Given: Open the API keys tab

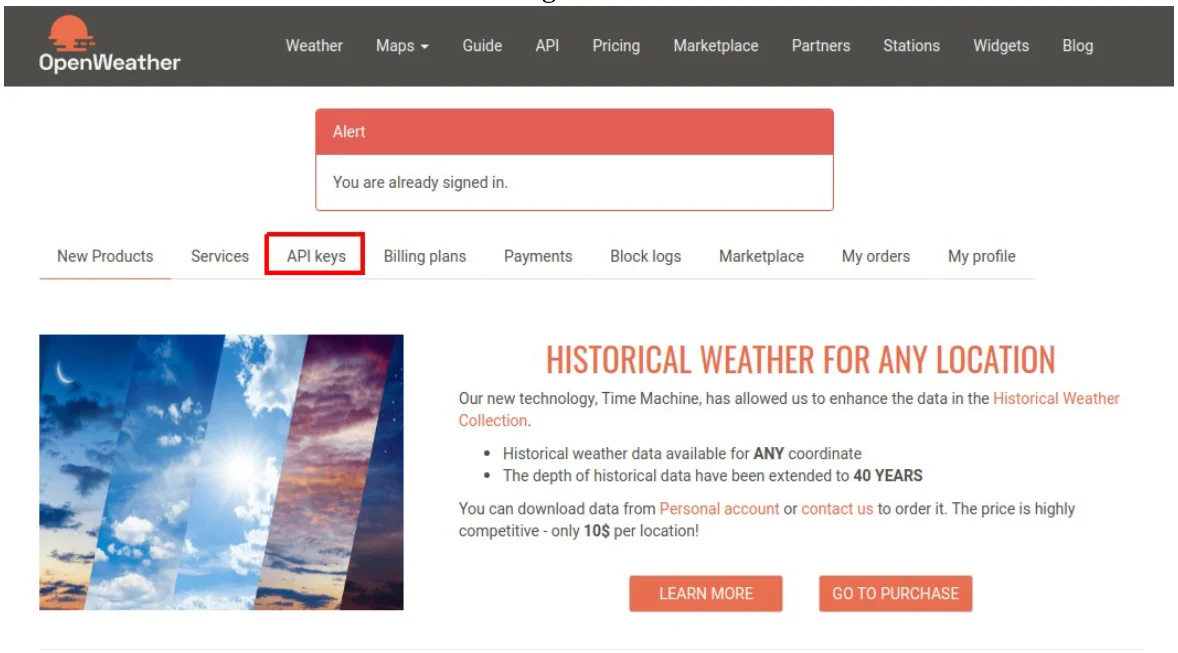Looking at the screenshot, I should click(x=316, y=256).
